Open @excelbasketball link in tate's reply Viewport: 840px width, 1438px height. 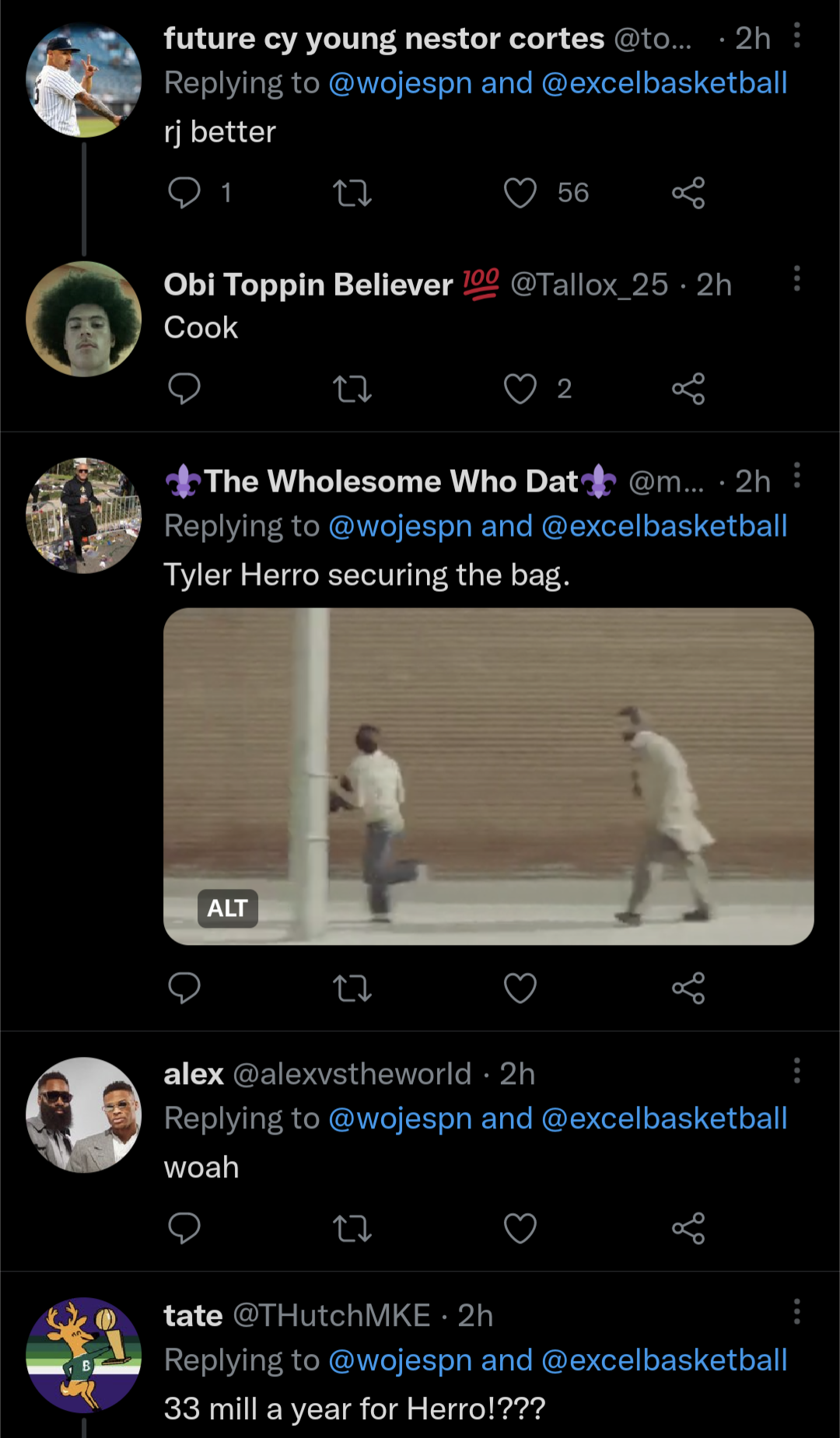click(x=664, y=1360)
